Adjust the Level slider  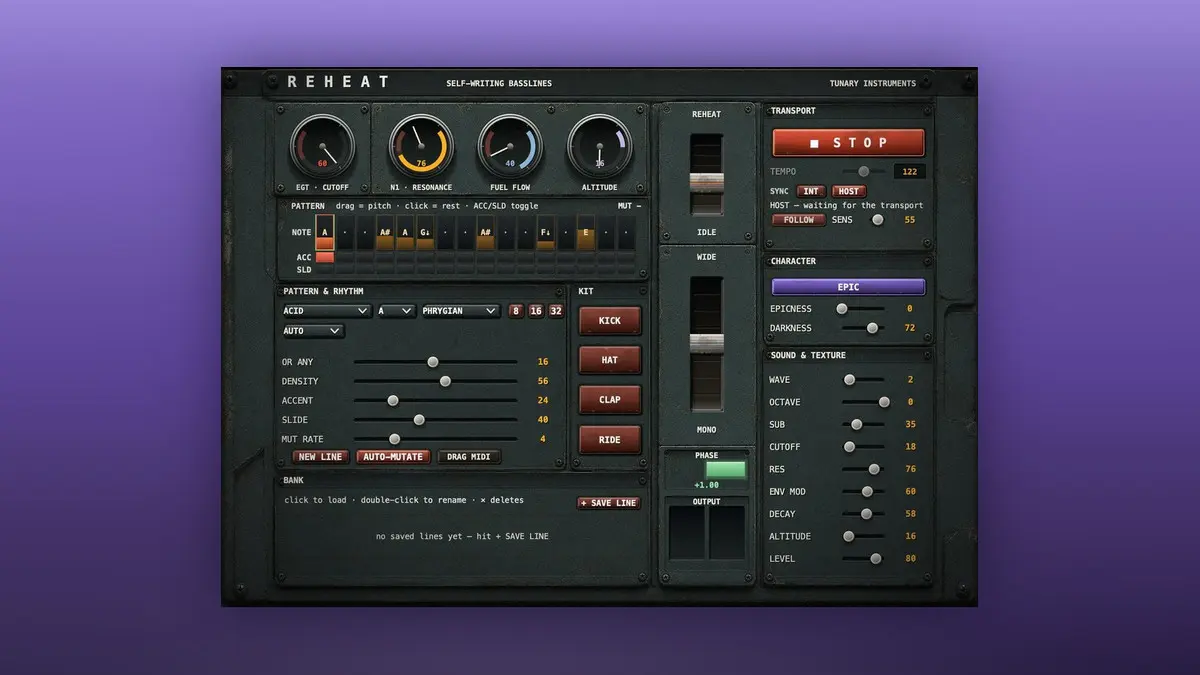pyautogui.click(x=864, y=559)
